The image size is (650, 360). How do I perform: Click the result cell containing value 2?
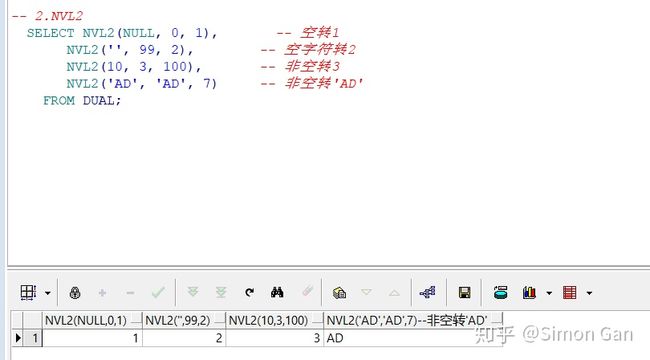[184, 338]
